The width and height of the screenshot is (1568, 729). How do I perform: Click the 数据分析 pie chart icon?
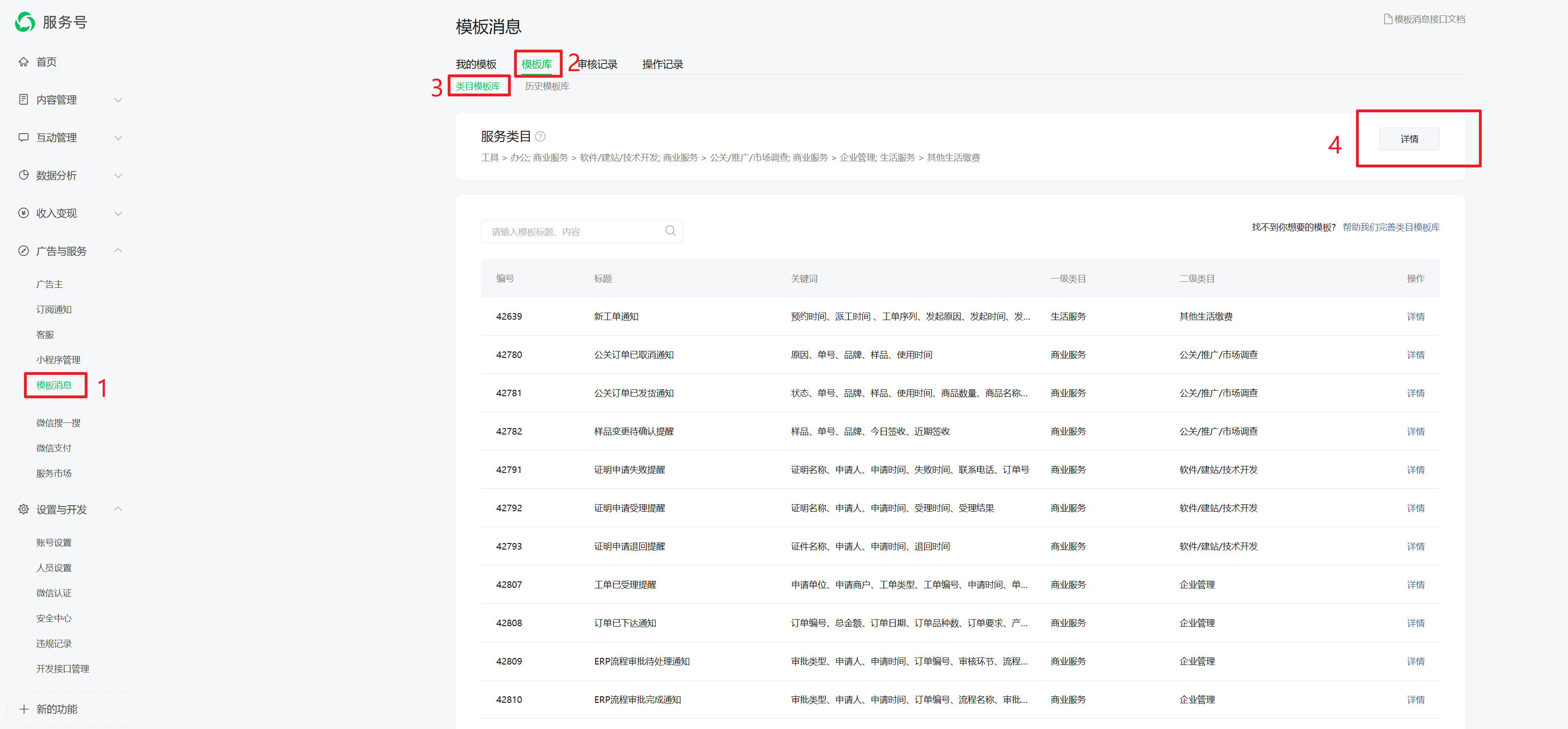coord(23,175)
